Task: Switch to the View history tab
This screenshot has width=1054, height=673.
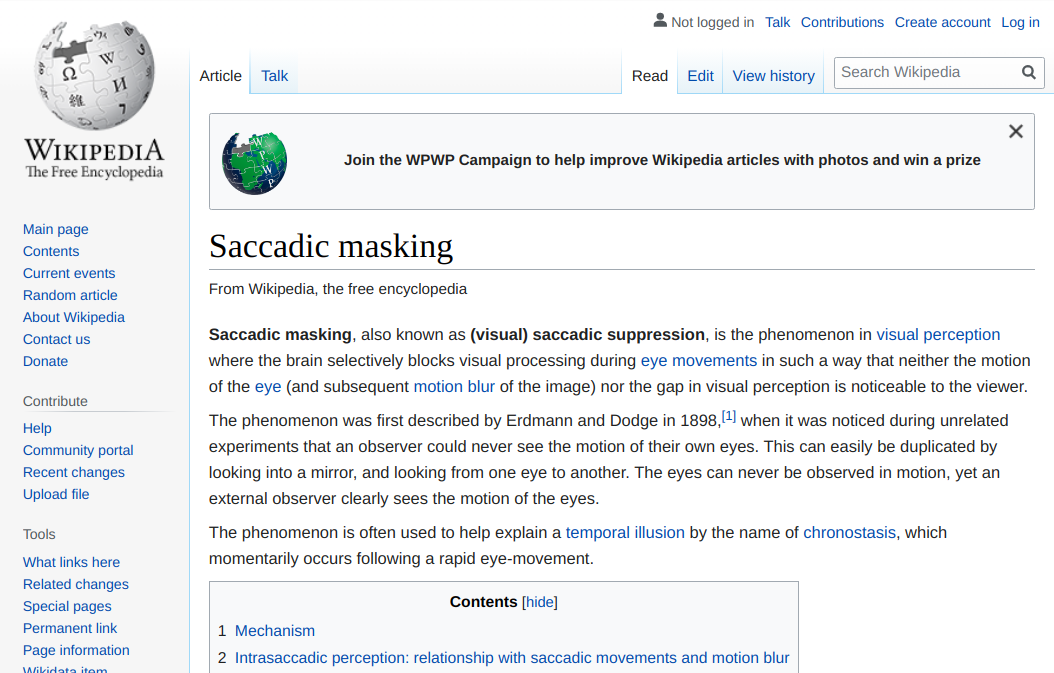Action: point(774,76)
